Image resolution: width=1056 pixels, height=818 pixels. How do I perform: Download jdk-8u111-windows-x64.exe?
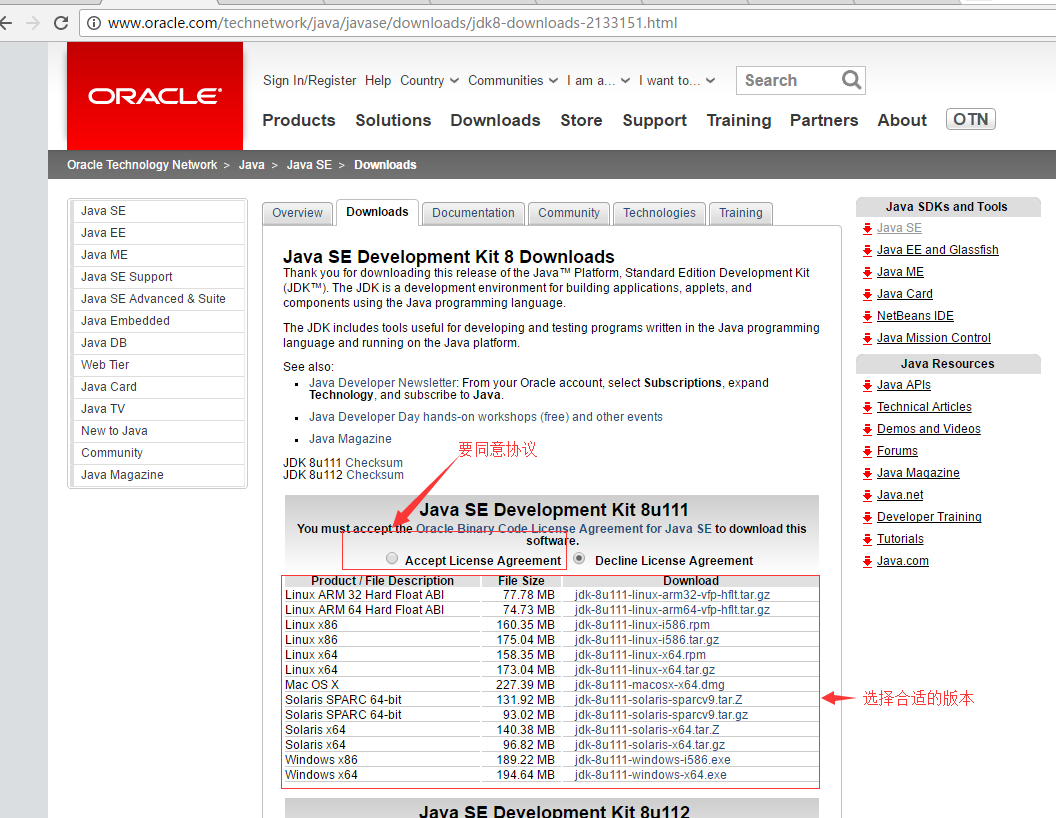651,775
